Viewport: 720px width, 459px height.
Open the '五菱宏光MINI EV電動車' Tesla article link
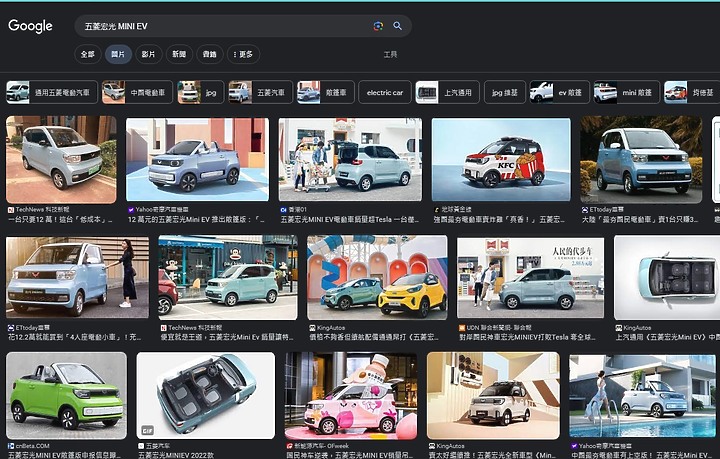tap(349, 219)
